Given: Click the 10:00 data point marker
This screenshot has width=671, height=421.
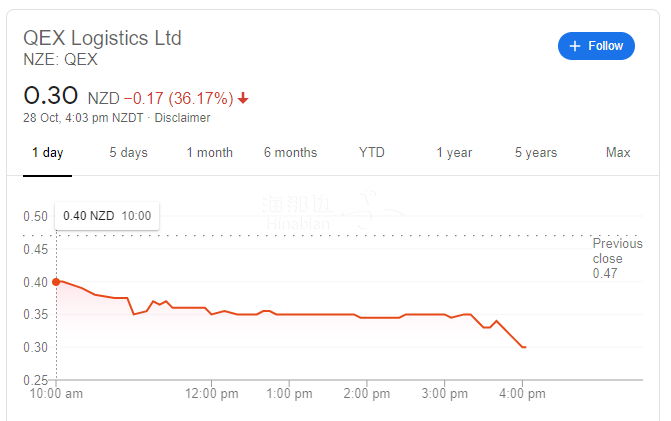Looking at the screenshot, I should click(56, 281).
